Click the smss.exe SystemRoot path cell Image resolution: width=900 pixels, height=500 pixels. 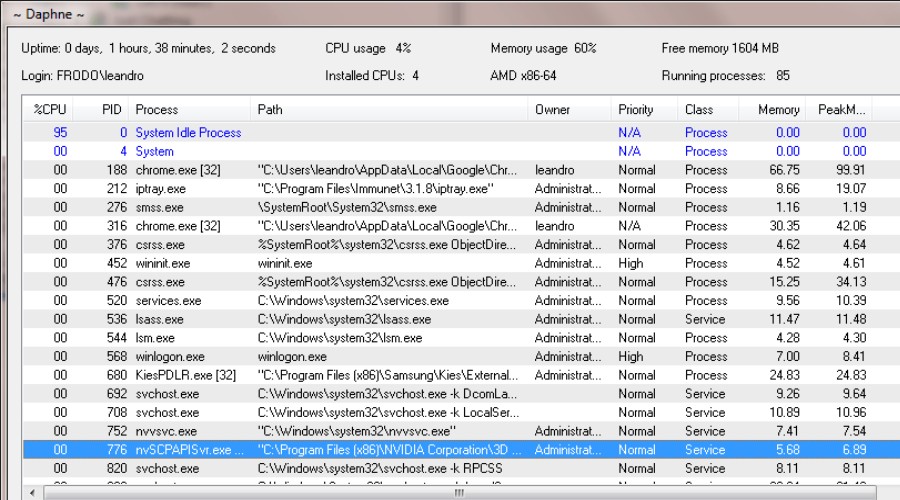click(x=347, y=207)
